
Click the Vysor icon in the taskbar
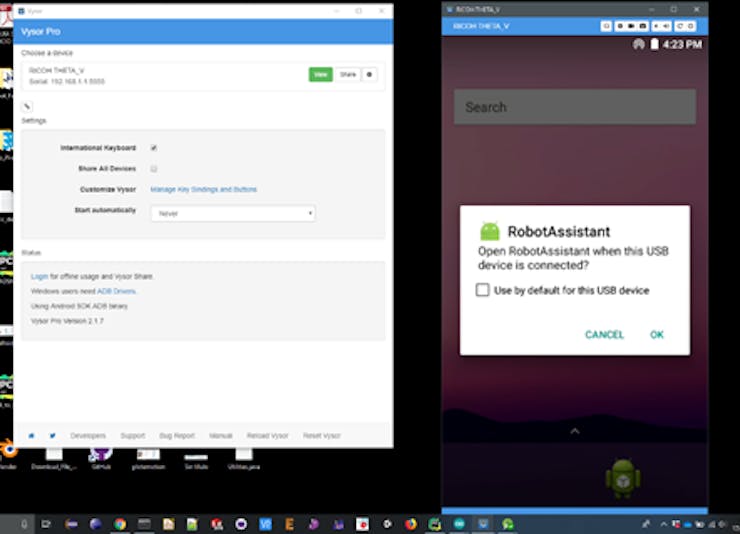pyautogui.click(x=483, y=524)
